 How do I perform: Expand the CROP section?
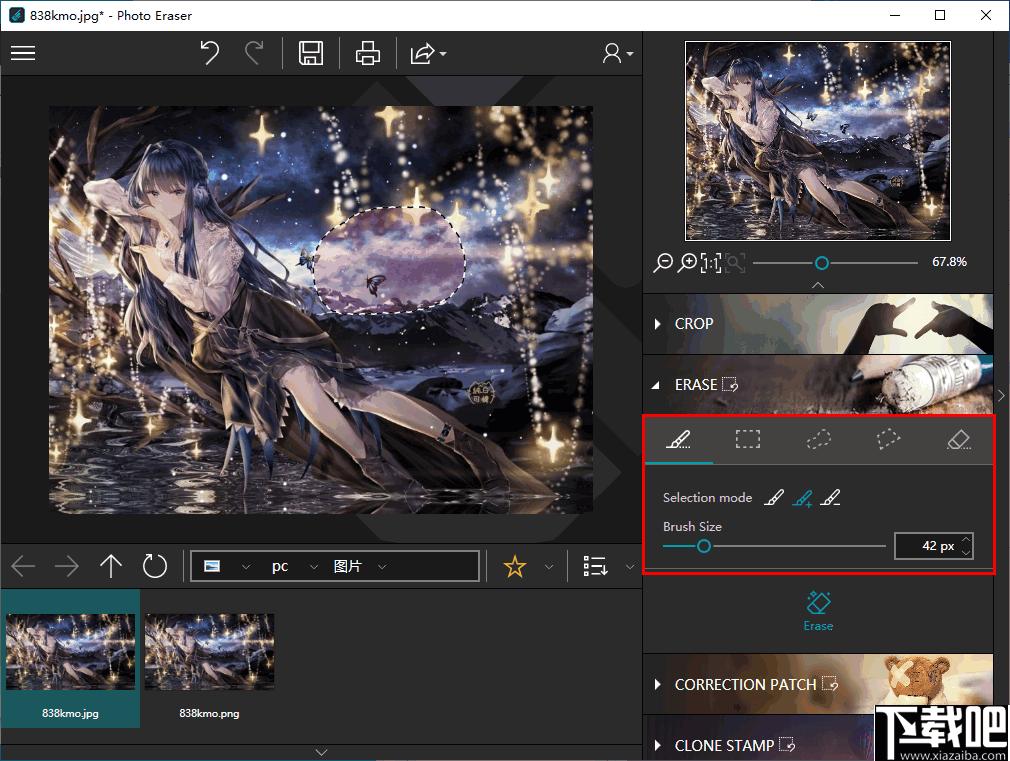[x=817, y=323]
